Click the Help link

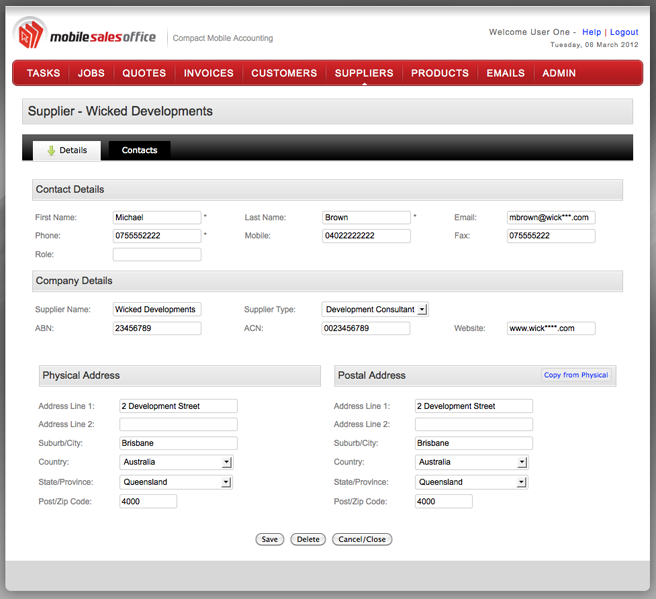click(x=592, y=32)
